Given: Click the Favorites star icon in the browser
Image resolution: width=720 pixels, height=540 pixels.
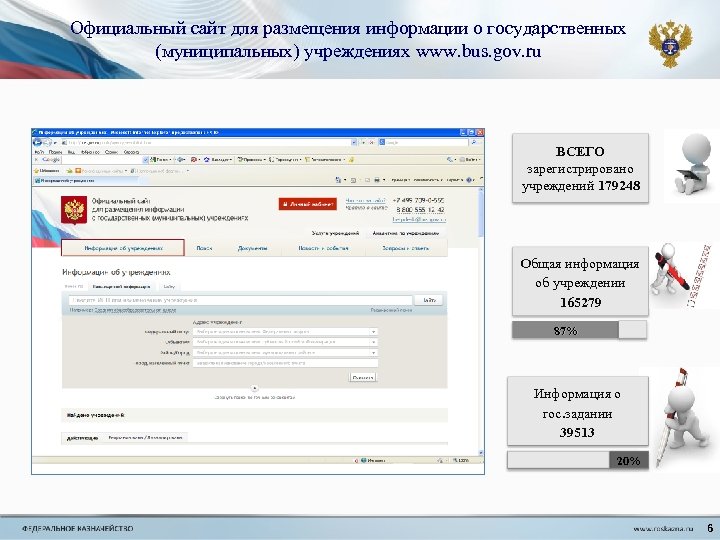Looking at the screenshot, I should [36, 170].
